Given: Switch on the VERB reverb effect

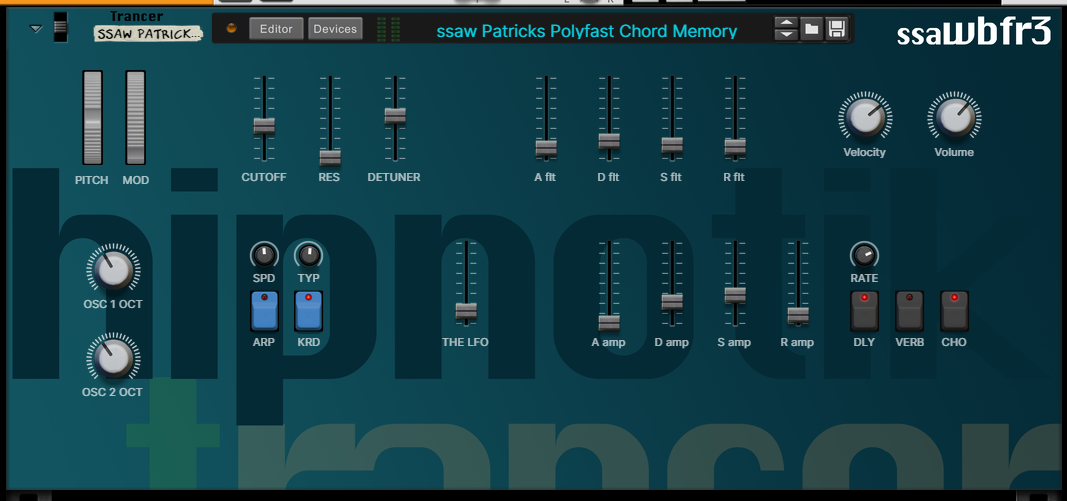Looking at the screenshot, I should (x=909, y=311).
